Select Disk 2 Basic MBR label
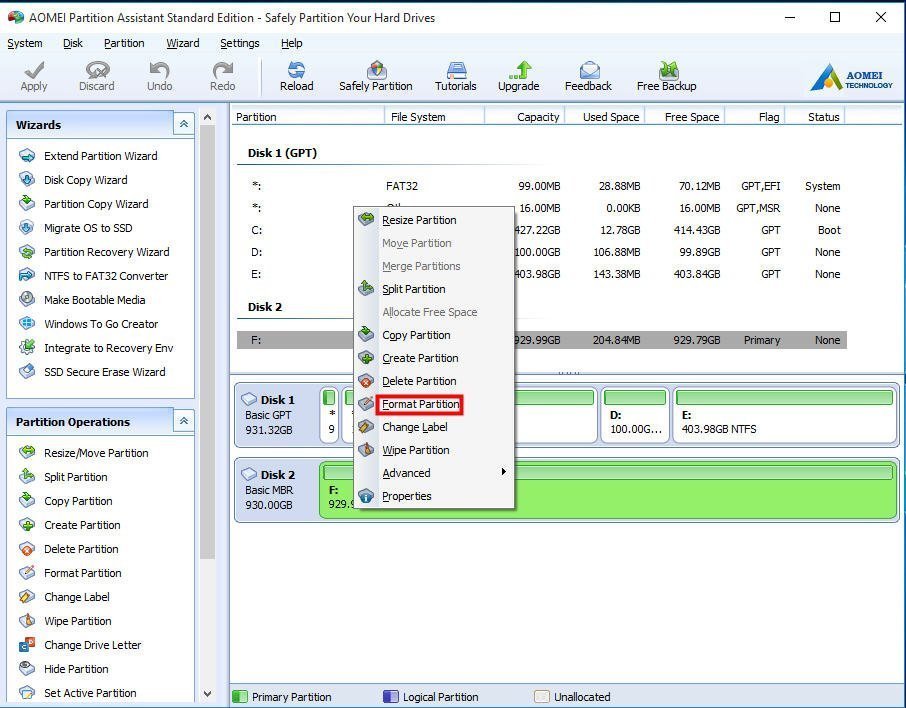 coord(276,490)
